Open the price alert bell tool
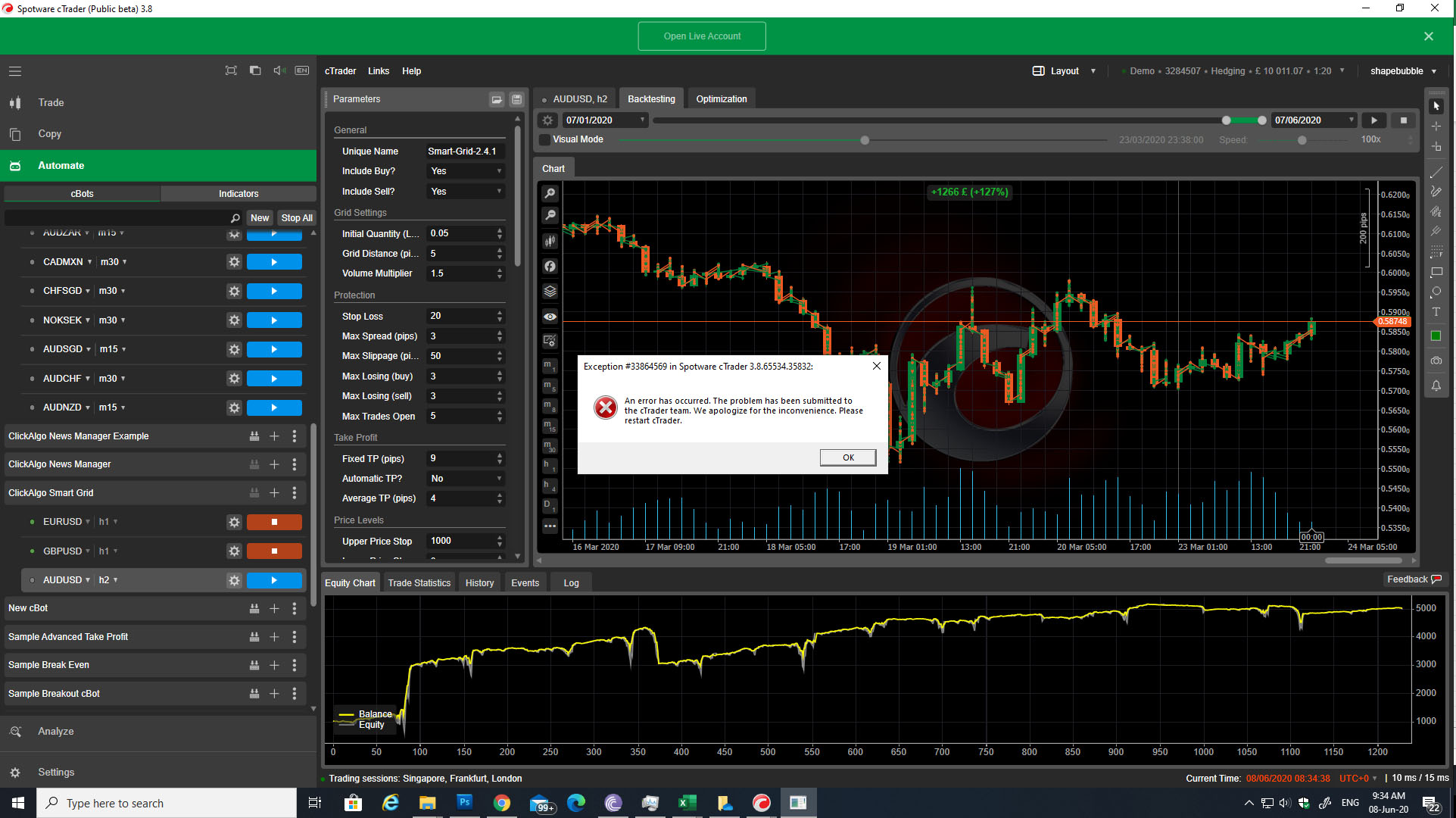 point(1436,386)
